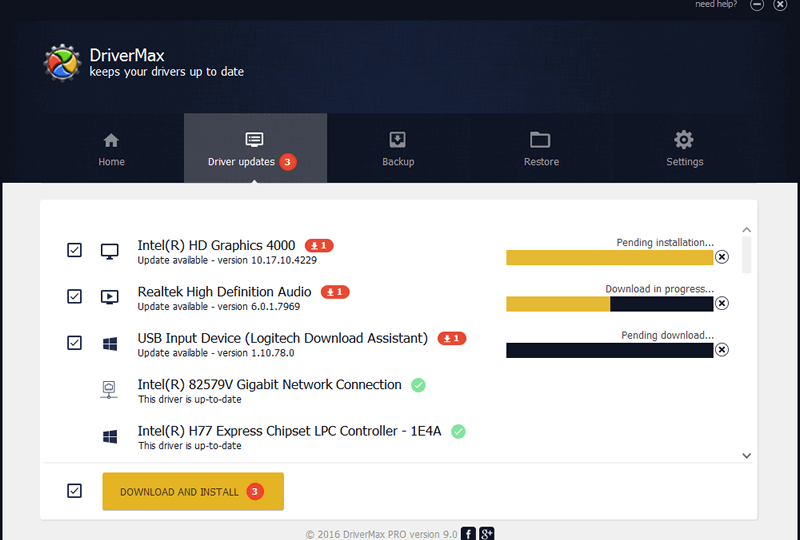Image resolution: width=800 pixels, height=540 pixels.
Task: Click the Windows icon for H77 Express Chipset
Action: [110, 436]
